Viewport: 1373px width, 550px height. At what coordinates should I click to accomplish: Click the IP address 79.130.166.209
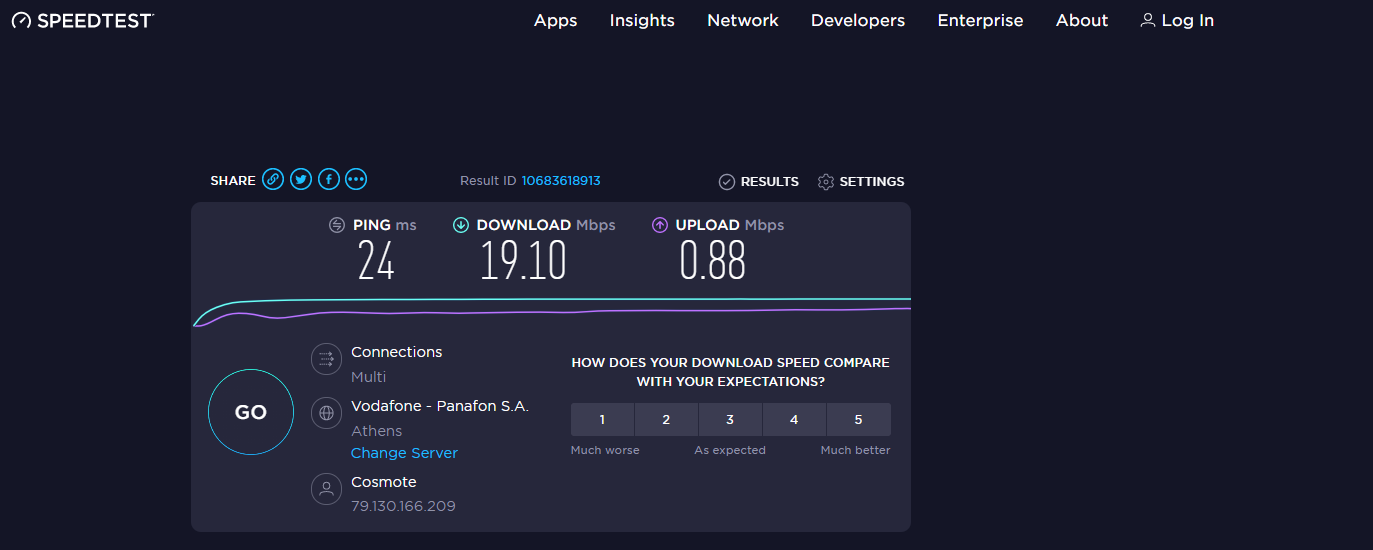403,506
